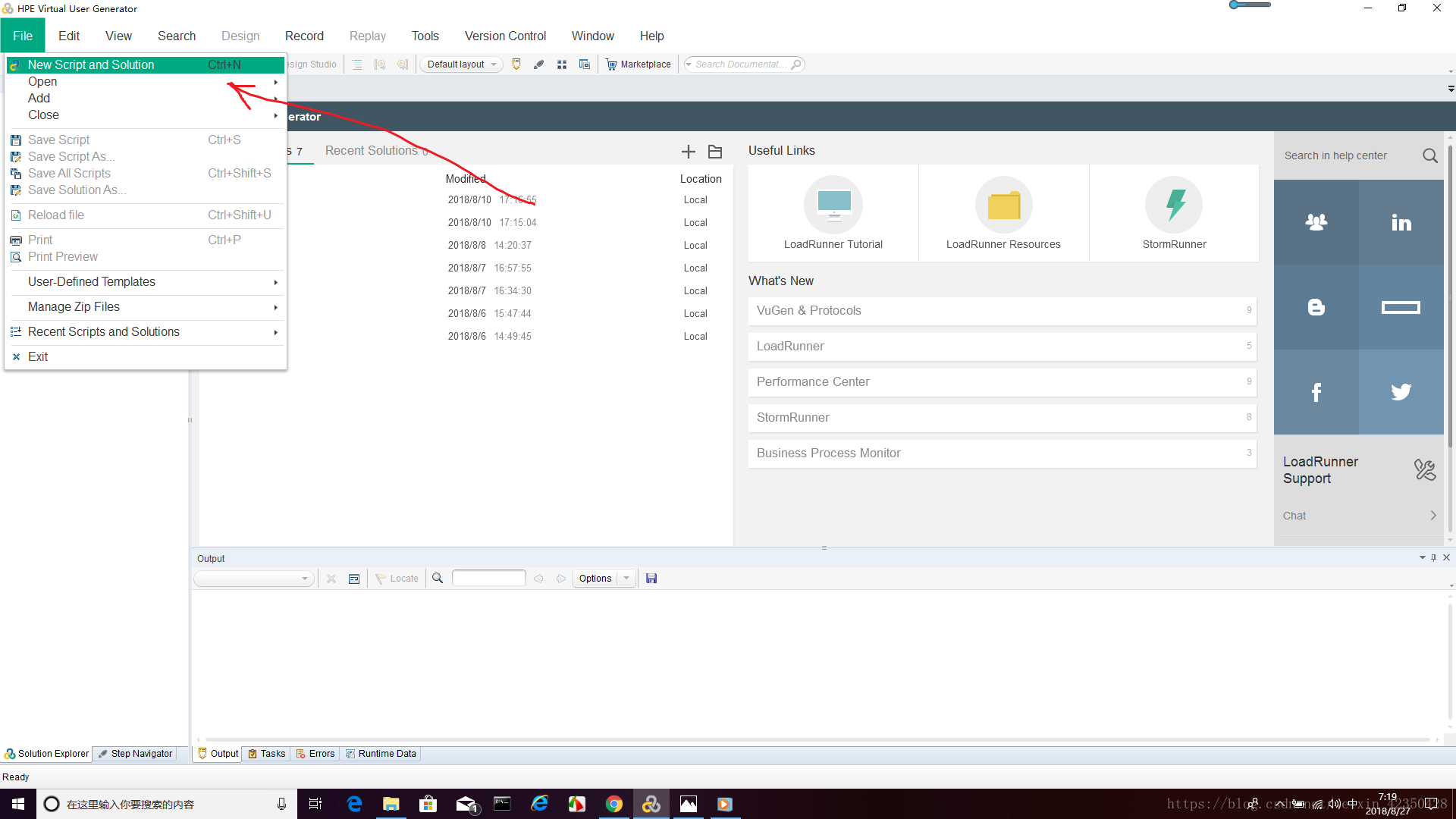
Task: Open File Explorer from the taskbar
Action: [391, 804]
